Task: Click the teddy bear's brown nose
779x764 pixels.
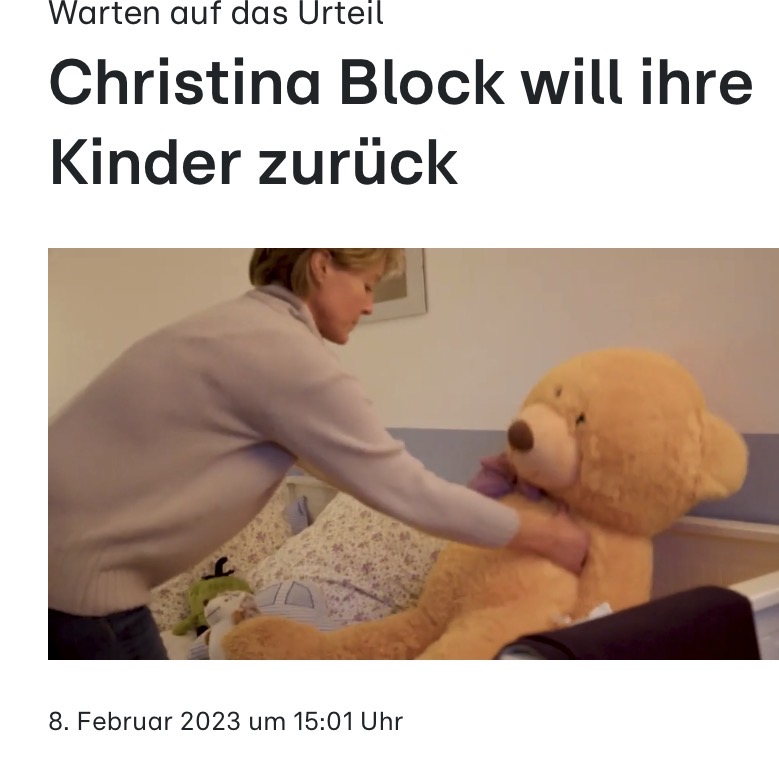Action: [521, 436]
